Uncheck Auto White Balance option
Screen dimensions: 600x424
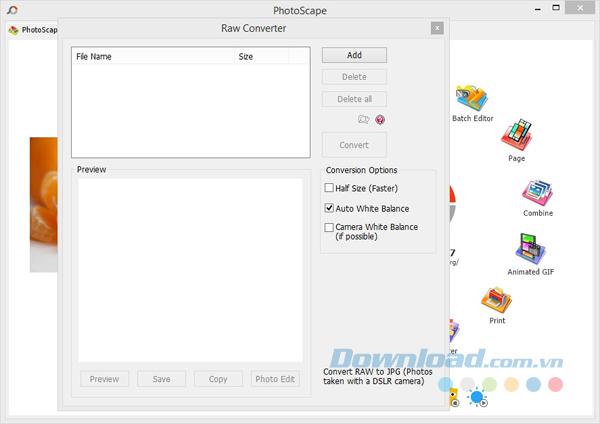(329, 208)
